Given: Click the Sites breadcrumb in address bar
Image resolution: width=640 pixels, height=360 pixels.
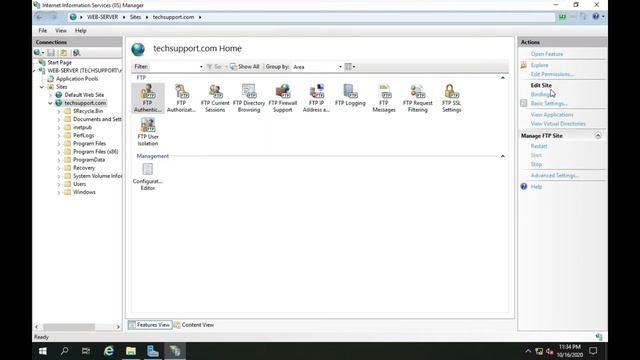Looking at the screenshot, I should (135, 17).
